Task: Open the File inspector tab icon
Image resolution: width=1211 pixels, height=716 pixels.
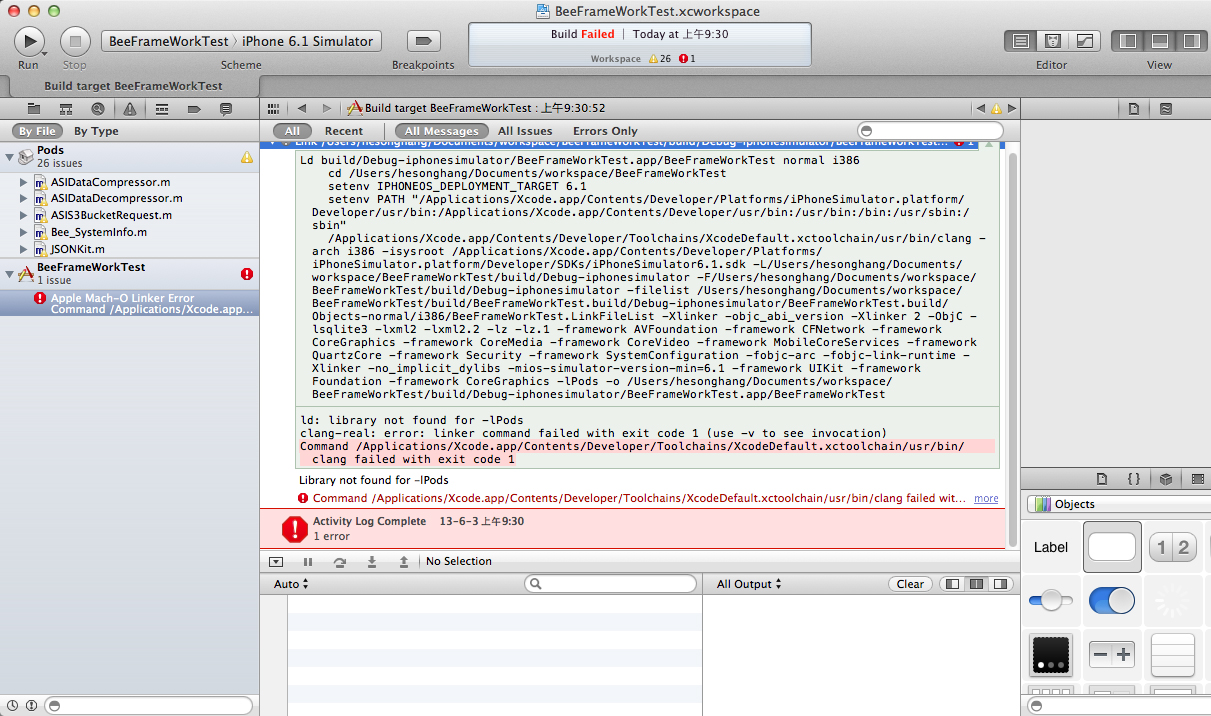Action: click(x=1134, y=108)
